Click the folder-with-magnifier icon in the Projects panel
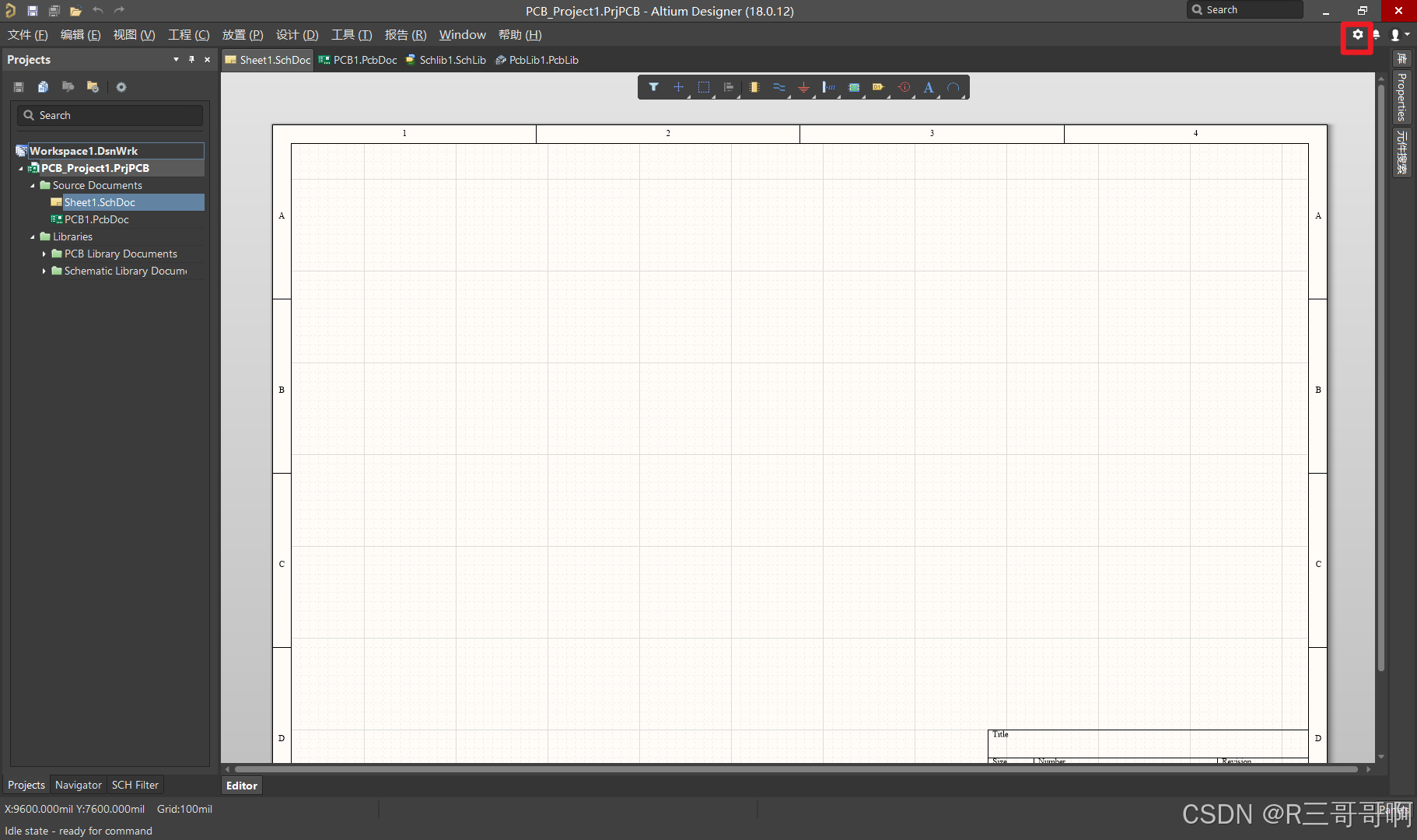1417x840 pixels. click(x=68, y=87)
